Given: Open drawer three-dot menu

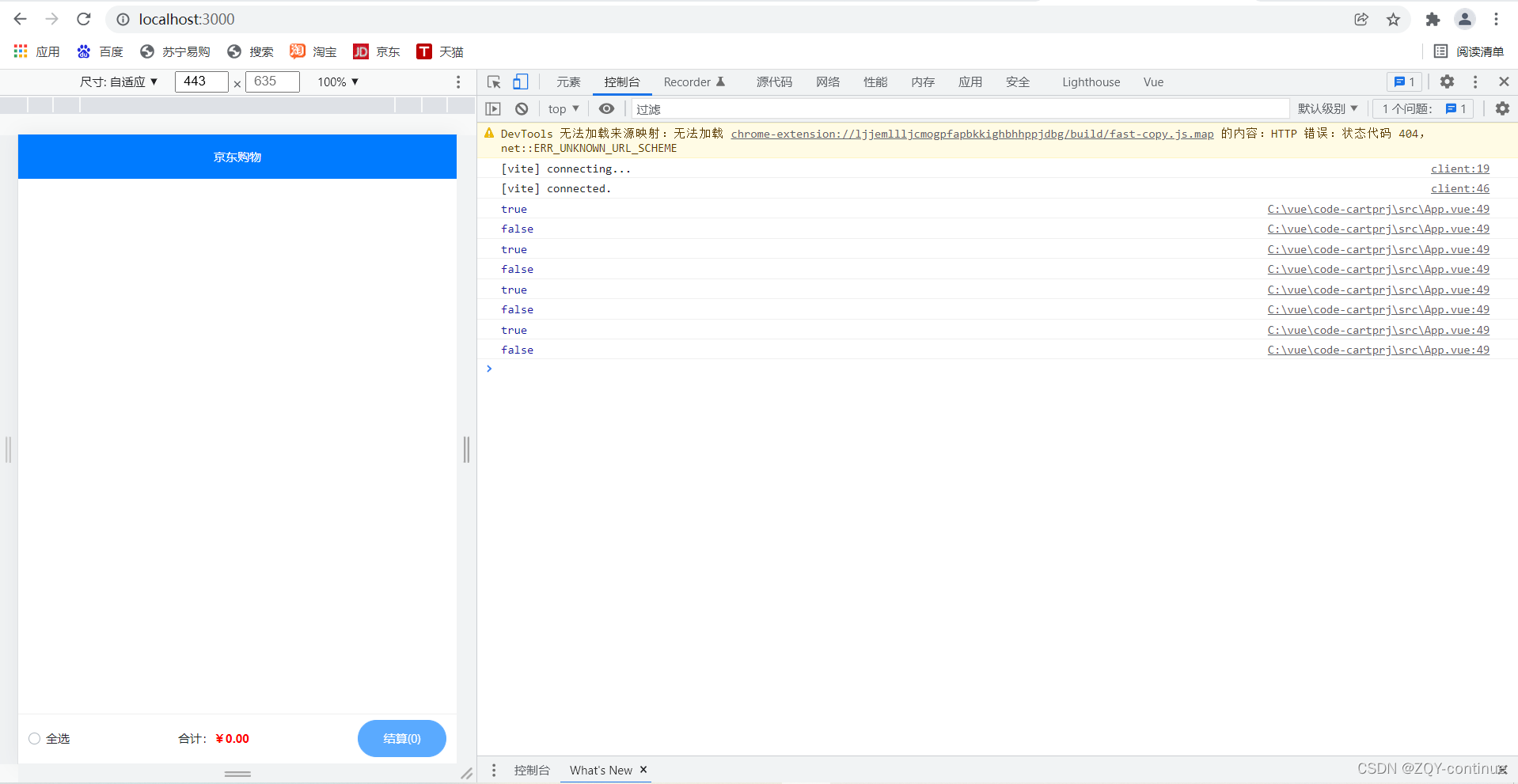Looking at the screenshot, I should coord(494,770).
